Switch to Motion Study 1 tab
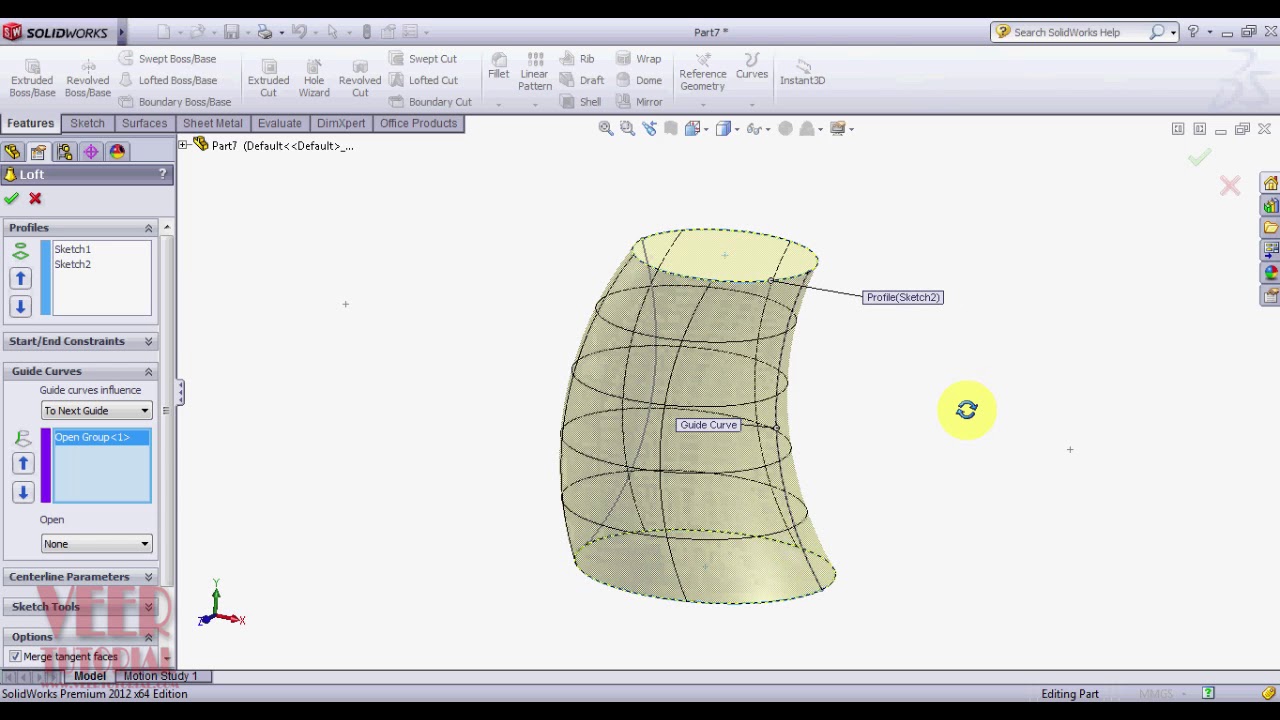Screen dimensions: 1280x720 pos(160,677)
